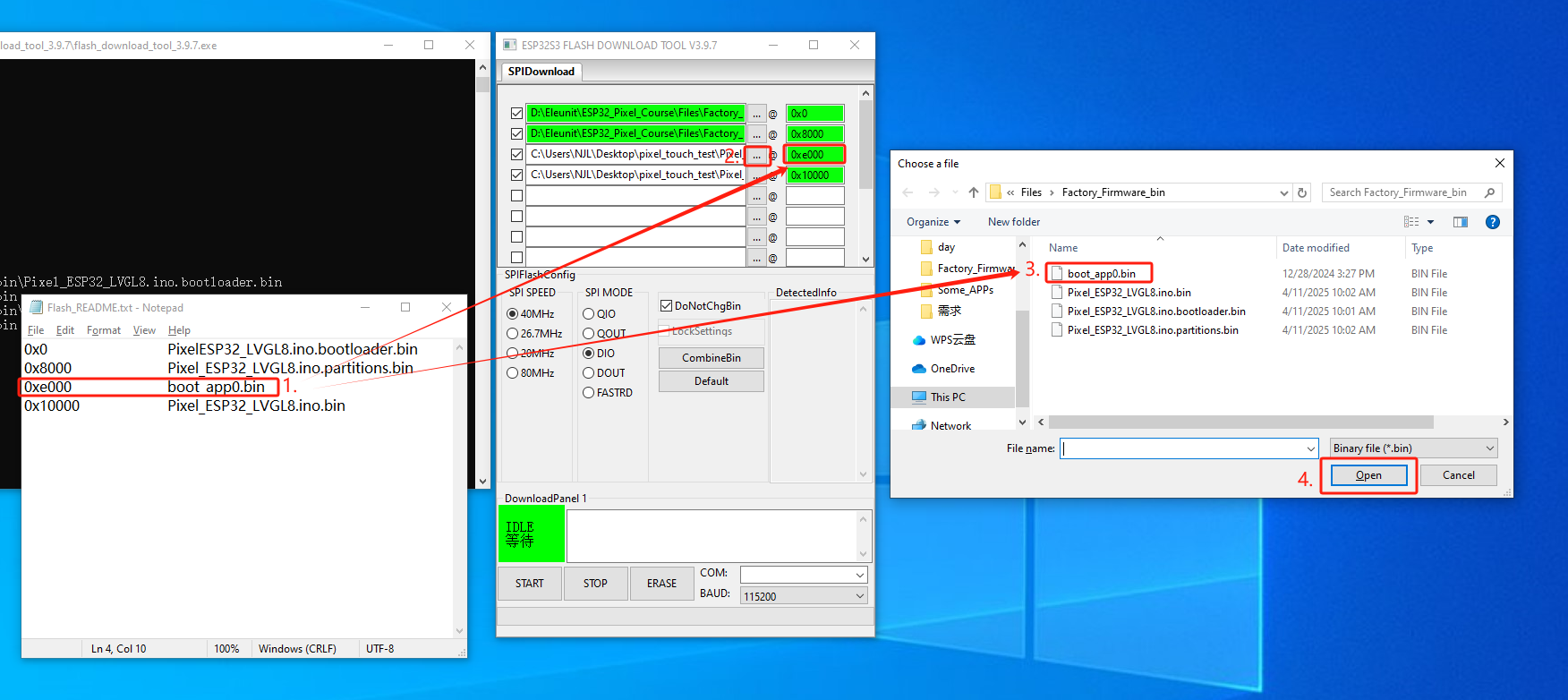Screen dimensions: 1568x700
Task: Open Notepad Edit menu
Action: coord(65,330)
